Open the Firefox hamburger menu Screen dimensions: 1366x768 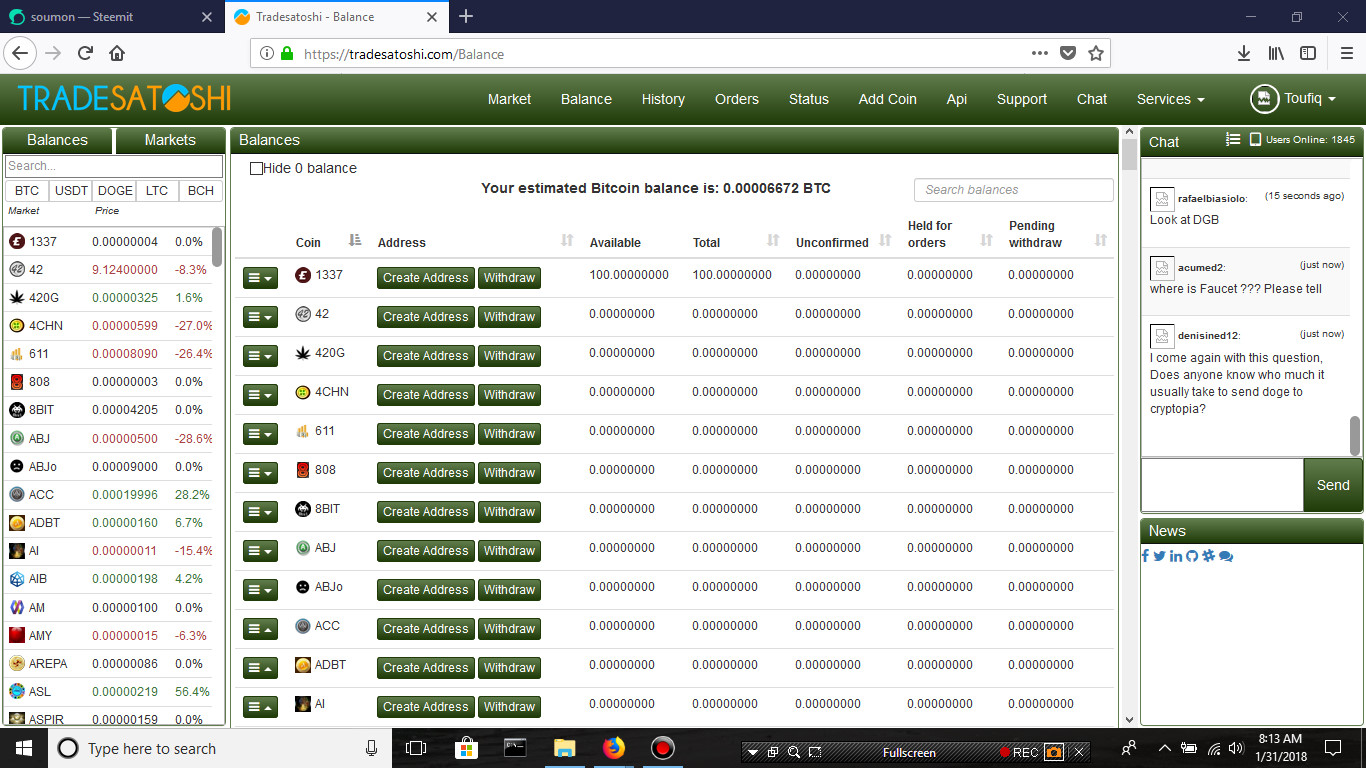click(1346, 54)
